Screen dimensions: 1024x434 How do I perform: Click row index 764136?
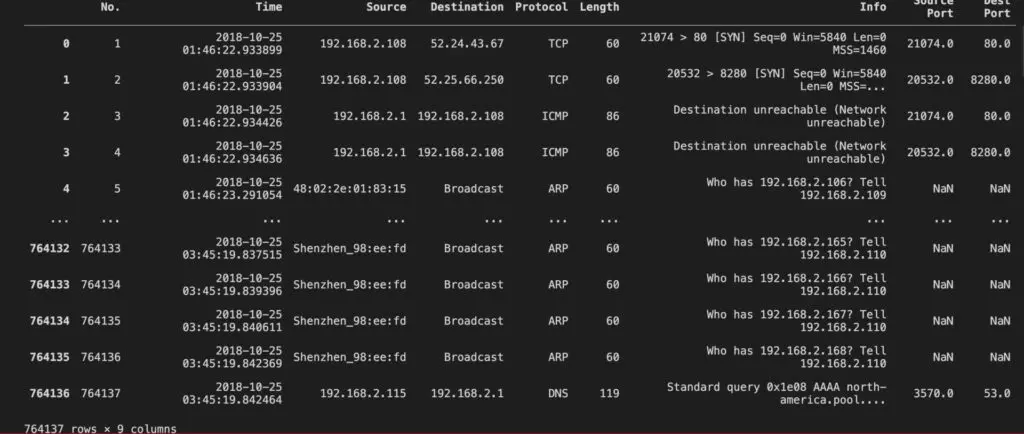pyautogui.click(x=50, y=394)
